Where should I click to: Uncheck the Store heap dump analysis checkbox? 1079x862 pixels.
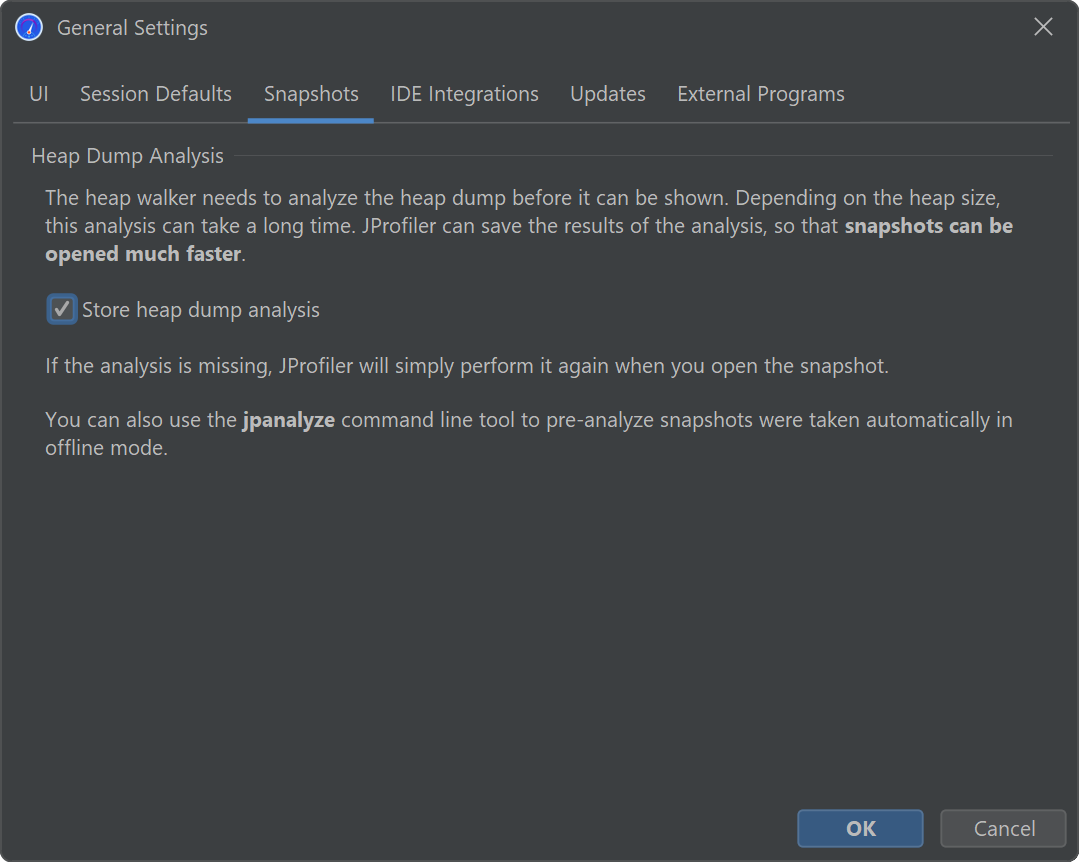pos(62,310)
